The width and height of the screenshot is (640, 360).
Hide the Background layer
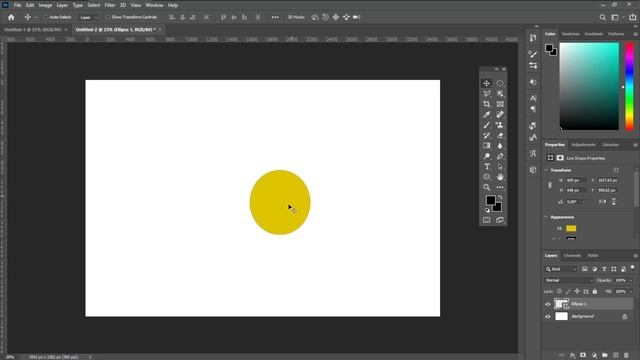[548, 316]
